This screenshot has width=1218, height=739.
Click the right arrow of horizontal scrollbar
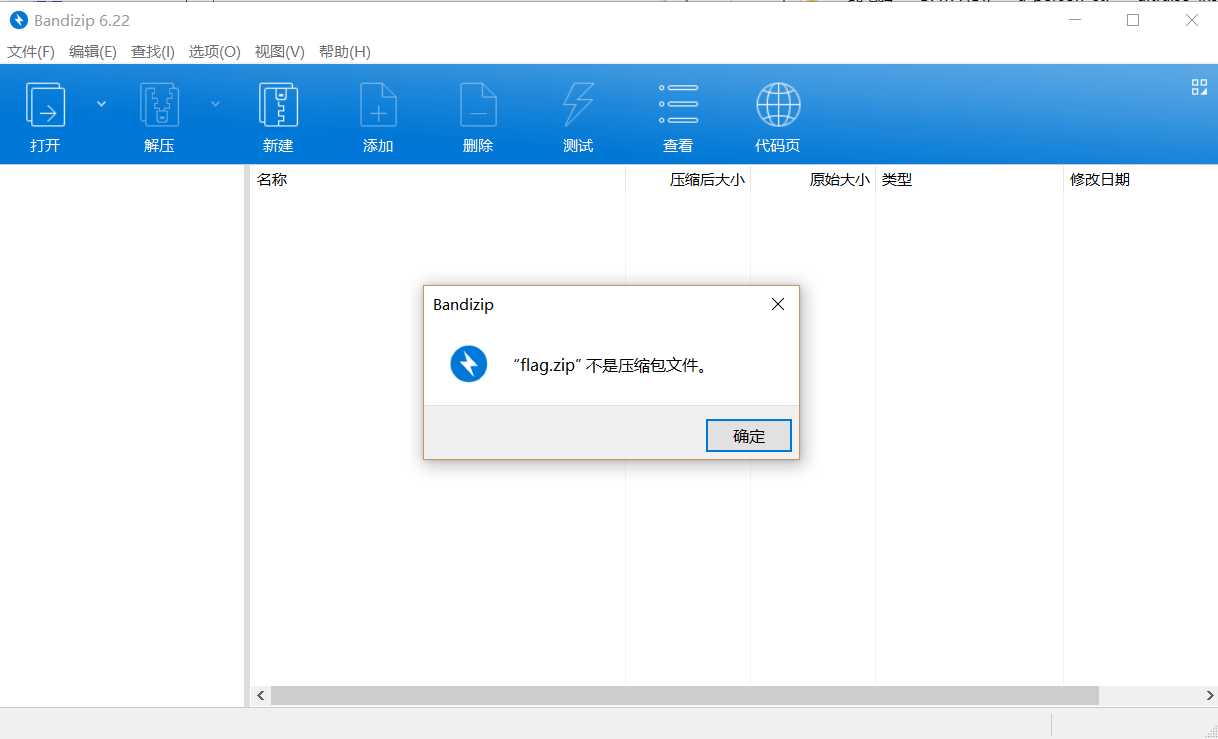point(1208,695)
